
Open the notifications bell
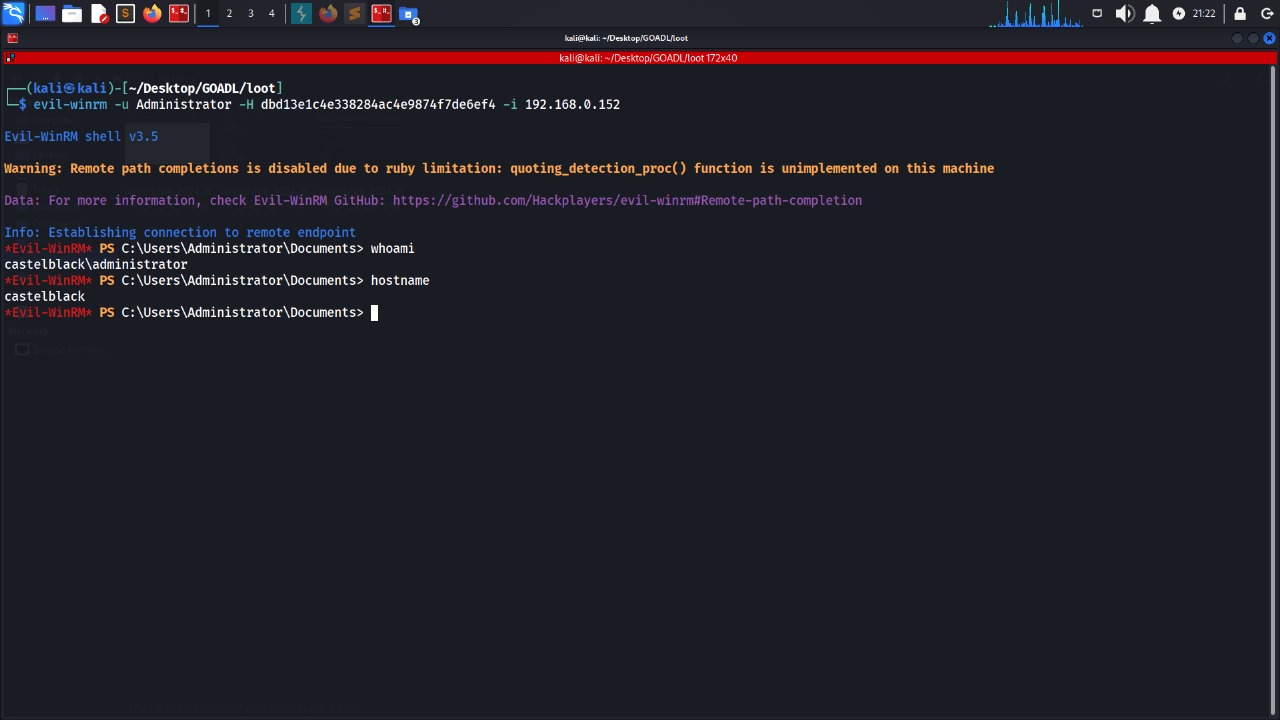1152,13
